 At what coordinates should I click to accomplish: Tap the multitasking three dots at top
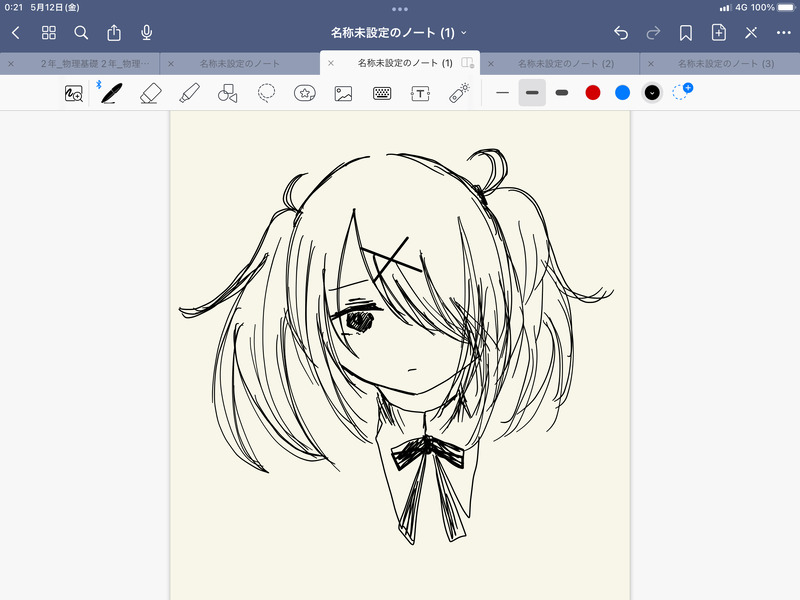click(x=400, y=9)
